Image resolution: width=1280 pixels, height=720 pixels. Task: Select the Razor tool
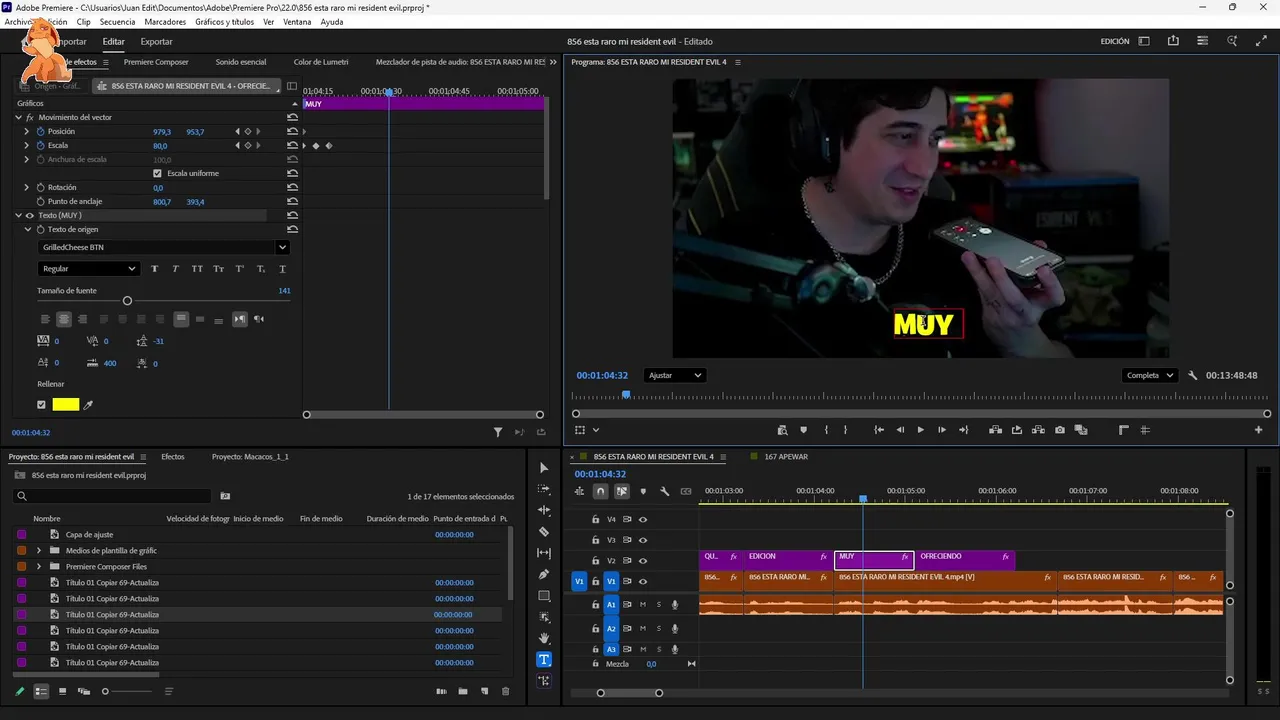click(544, 532)
